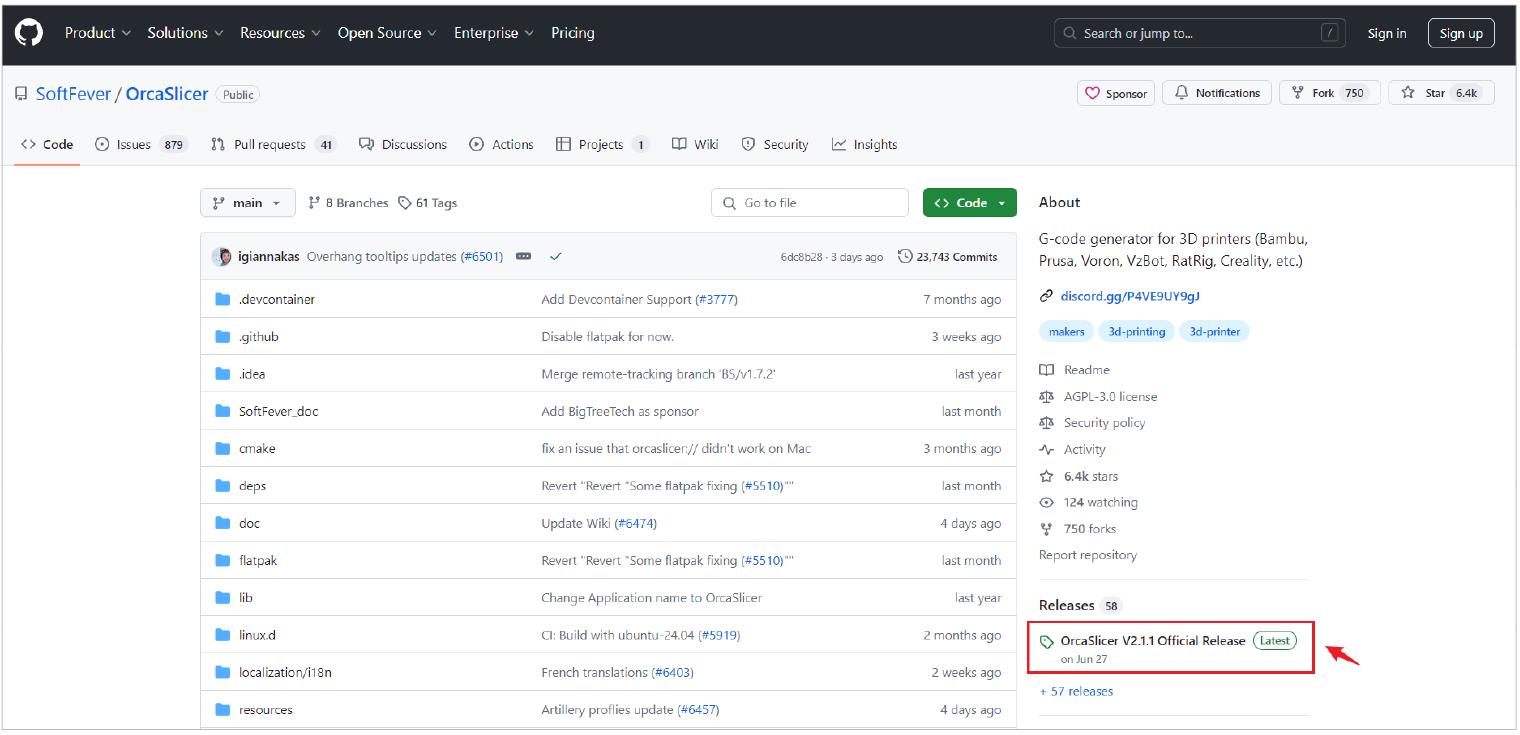Open the linux.d folder
The height and width of the screenshot is (735, 1520).
point(257,635)
